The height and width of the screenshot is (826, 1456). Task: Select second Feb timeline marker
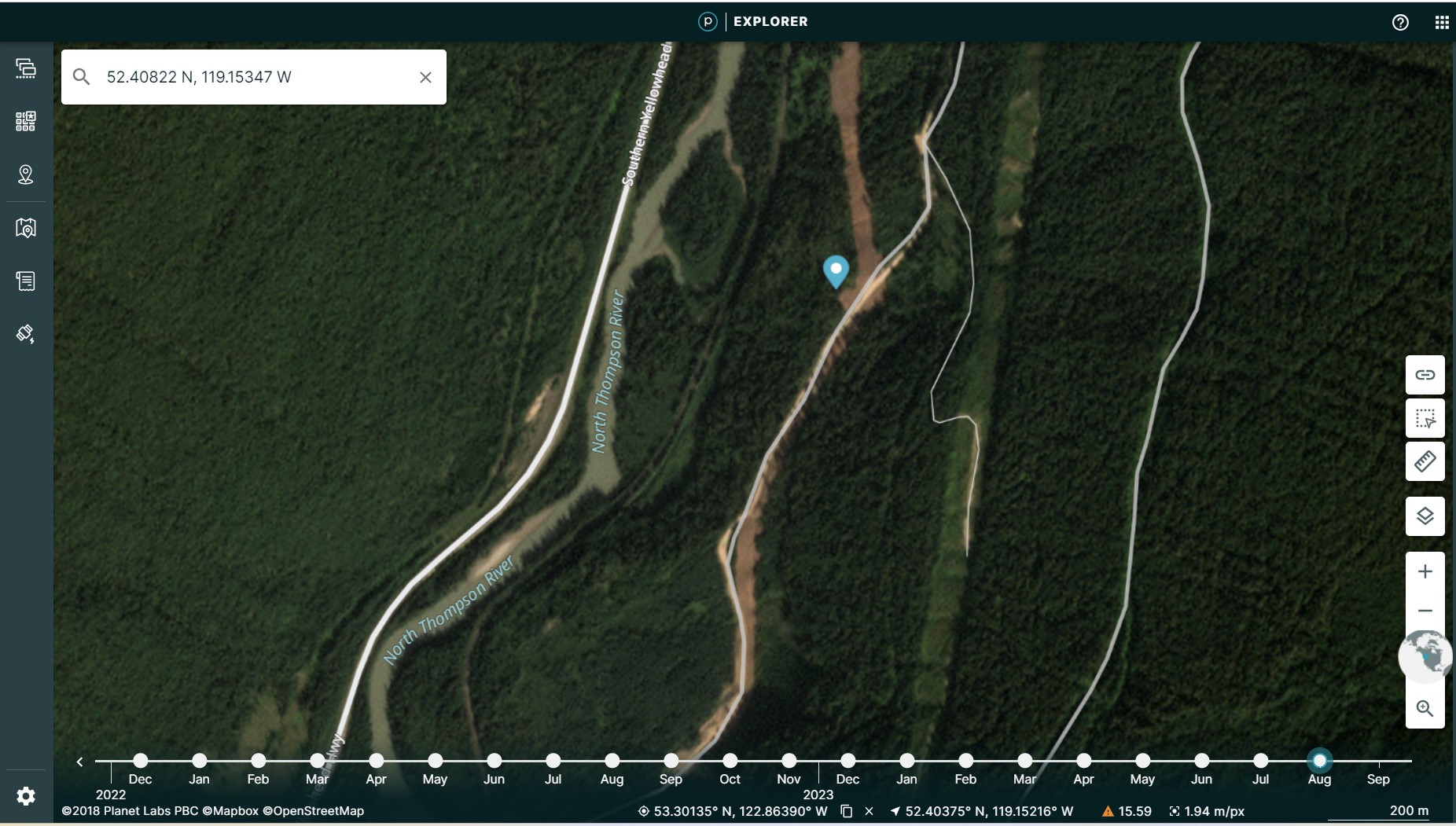click(965, 761)
